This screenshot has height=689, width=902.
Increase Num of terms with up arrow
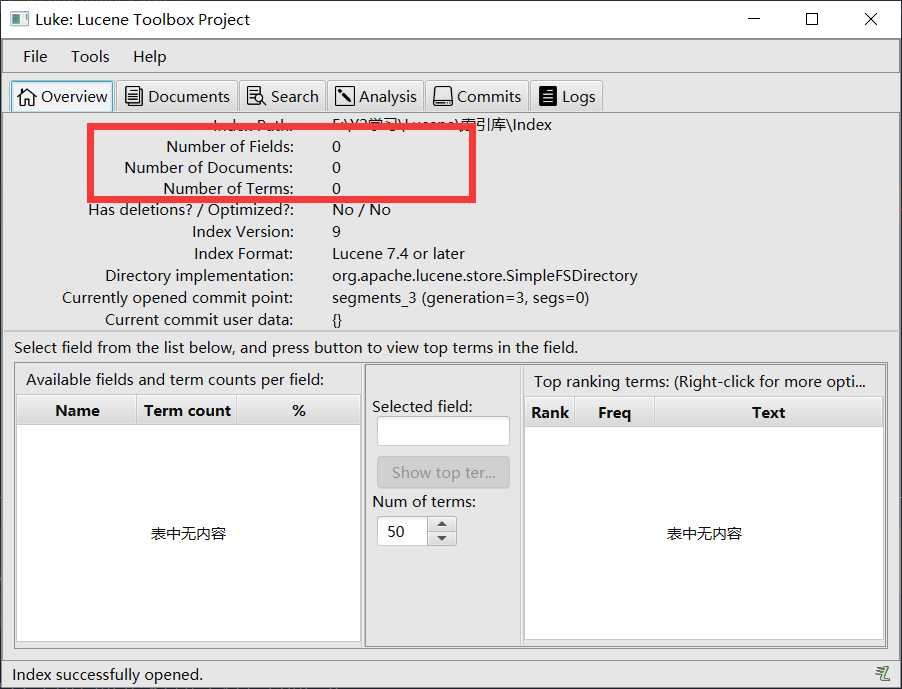pyautogui.click(x=442, y=524)
